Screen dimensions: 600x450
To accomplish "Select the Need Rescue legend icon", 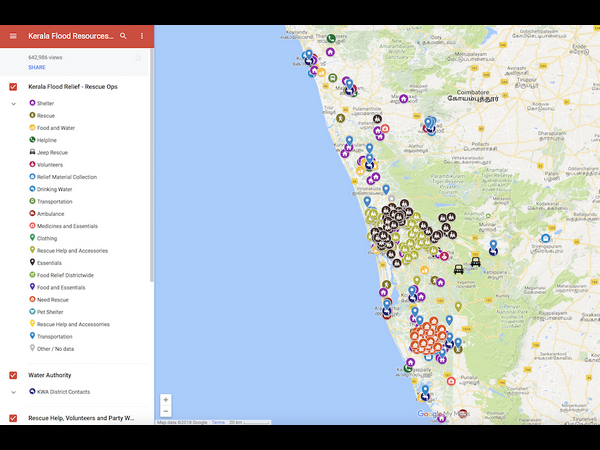I will [32, 299].
